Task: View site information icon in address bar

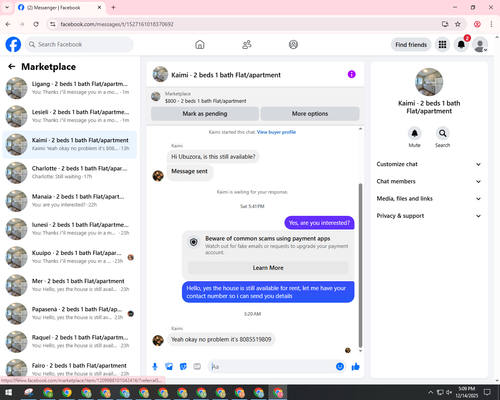Action: coord(53,24)
